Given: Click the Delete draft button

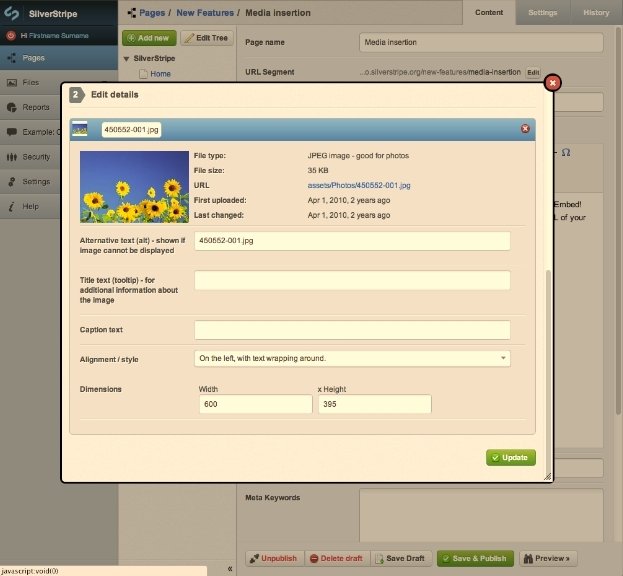Looking at the screenshot, I should (337, 558).
